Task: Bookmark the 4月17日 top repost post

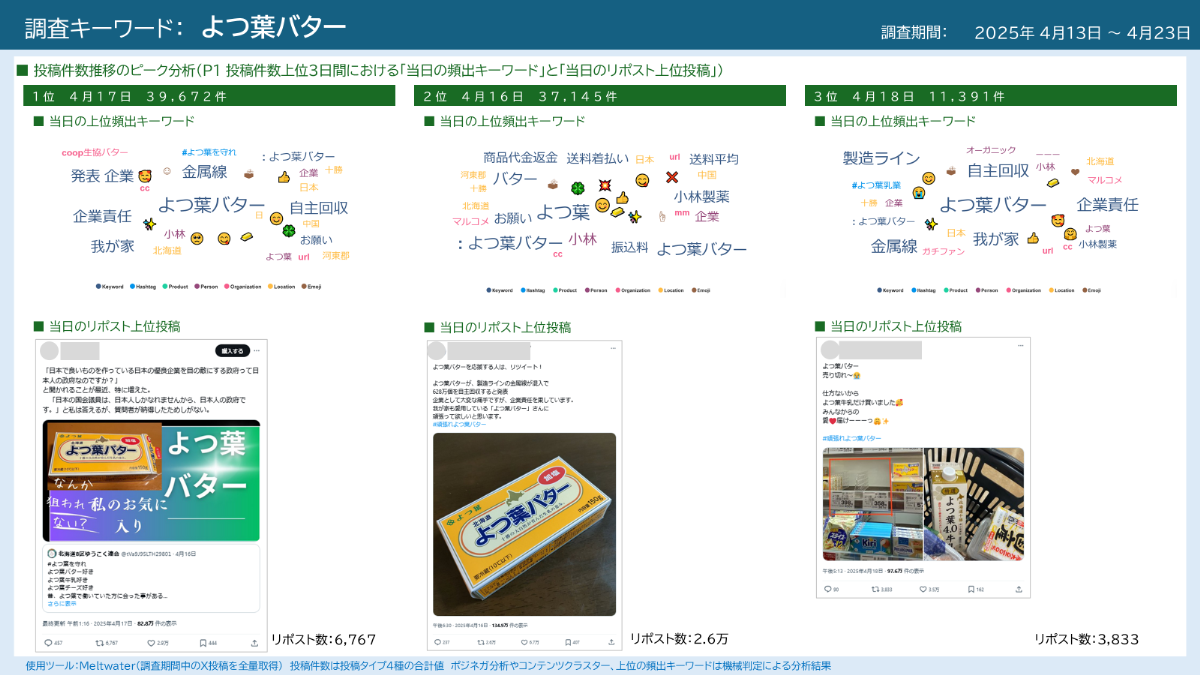Action: pyautogui.click(x=202, y=642)
